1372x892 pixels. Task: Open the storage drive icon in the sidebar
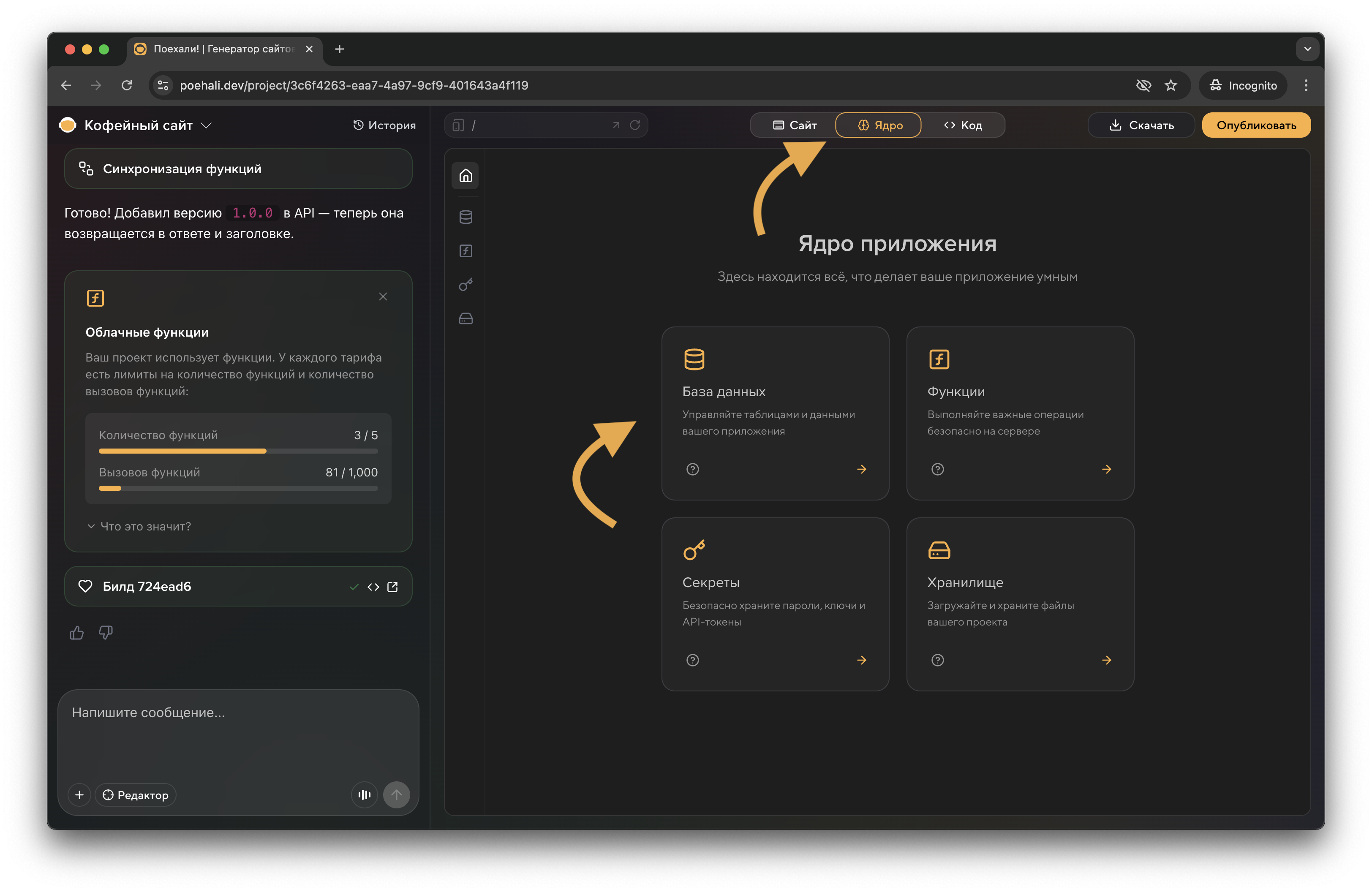pyautogui.click(x=465, y=318)
